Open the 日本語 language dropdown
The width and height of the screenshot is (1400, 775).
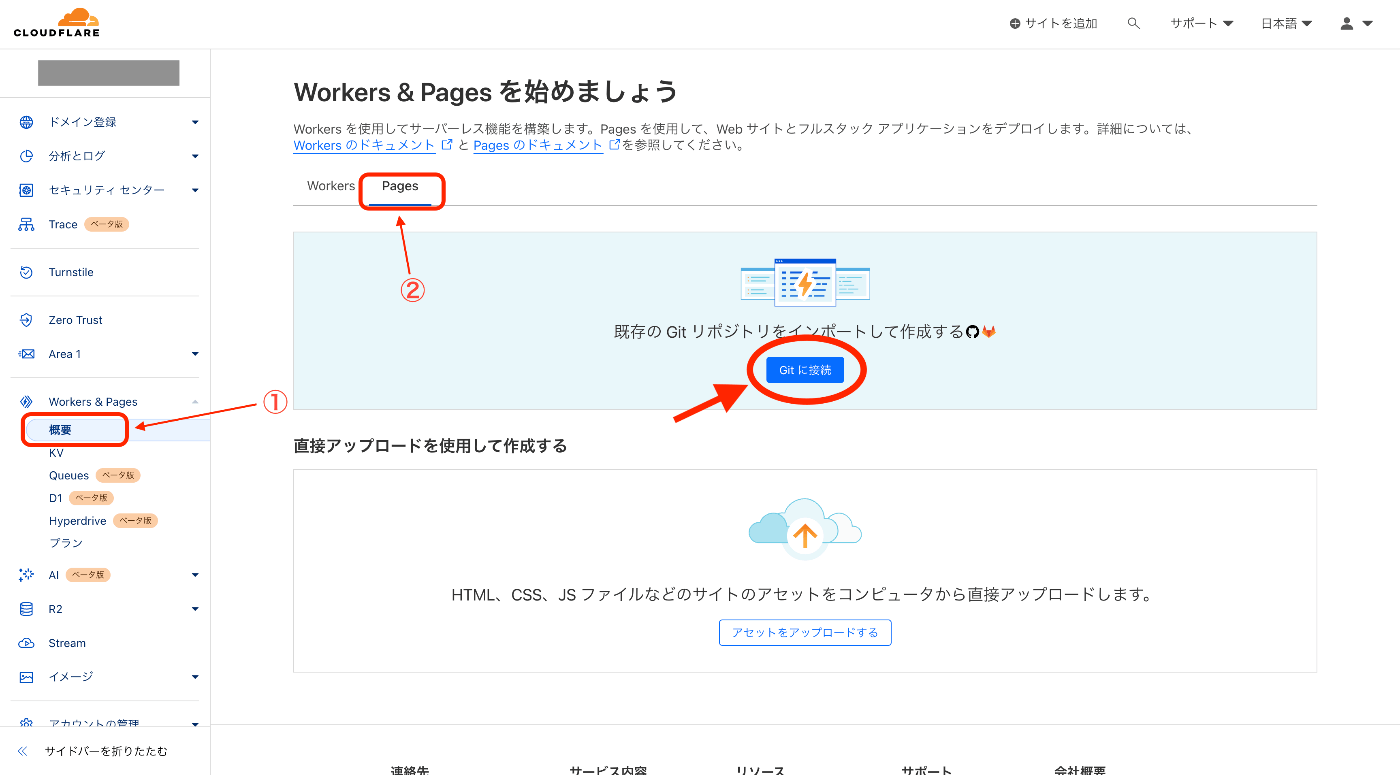pos(1287,23)
